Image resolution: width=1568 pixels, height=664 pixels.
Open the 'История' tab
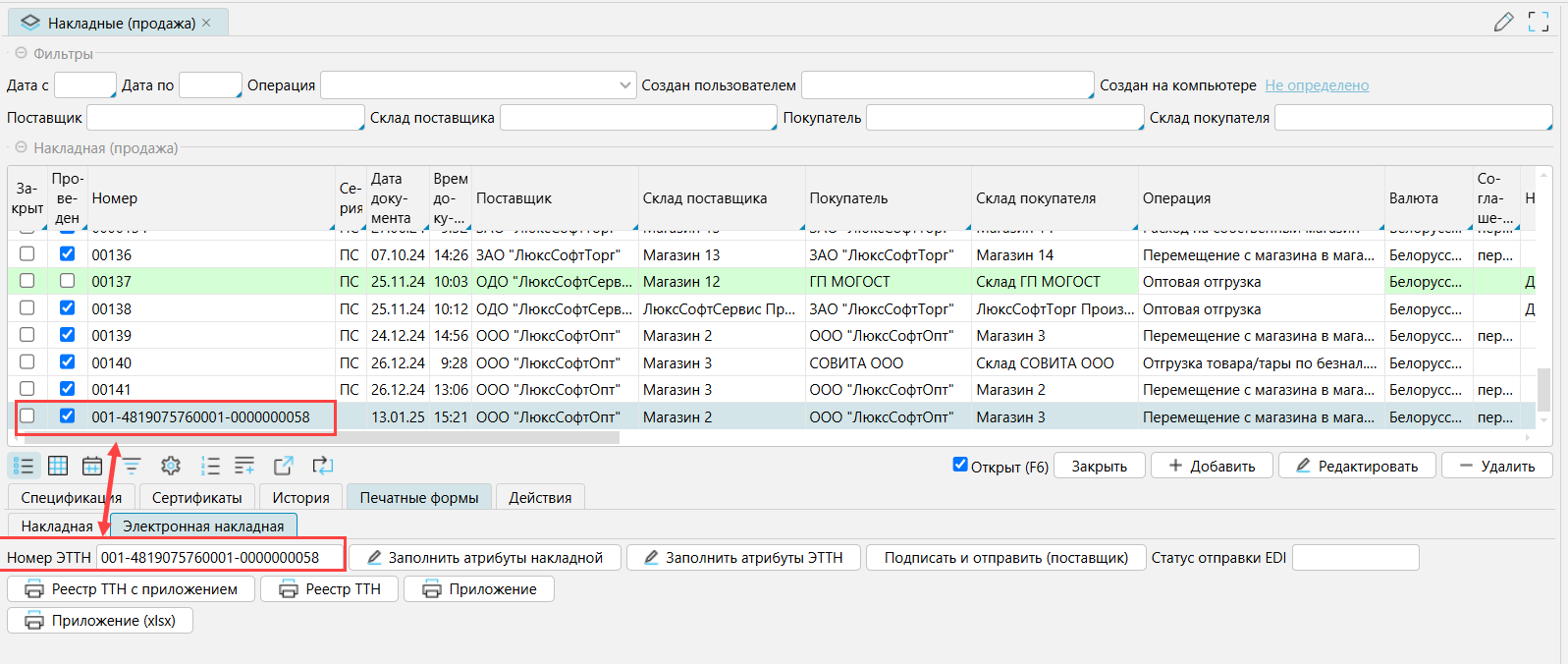pos(300,497)
